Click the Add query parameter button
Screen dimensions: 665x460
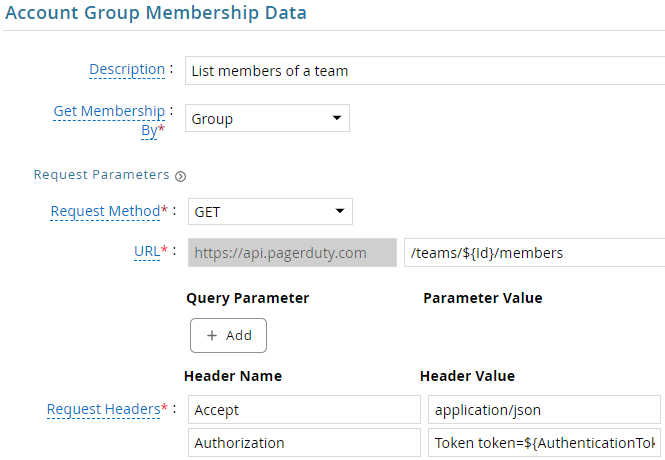click(x=228, y=335)
